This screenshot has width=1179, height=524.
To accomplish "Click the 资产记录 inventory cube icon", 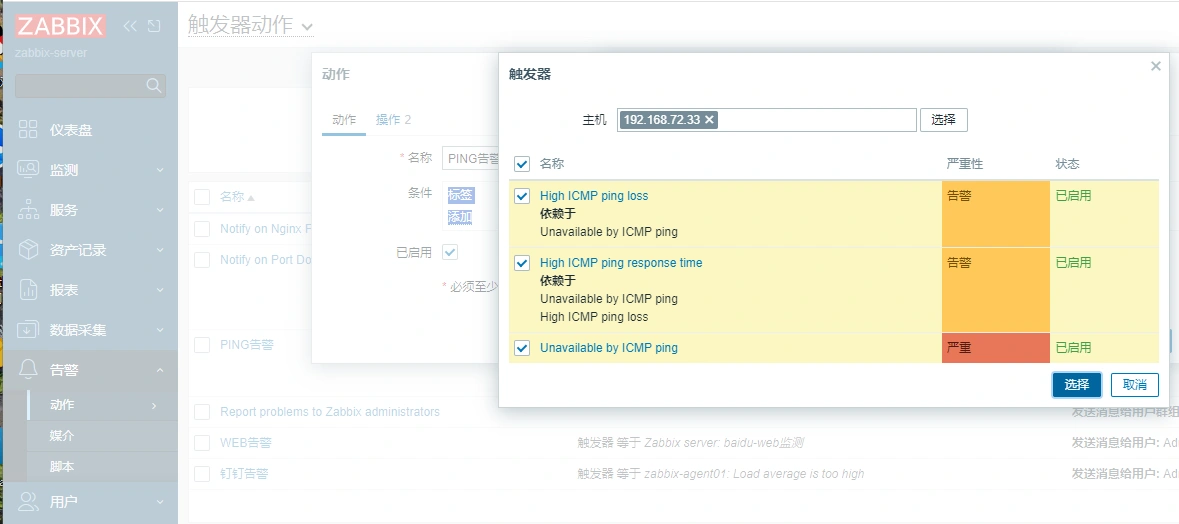I will tap(28, 250).
